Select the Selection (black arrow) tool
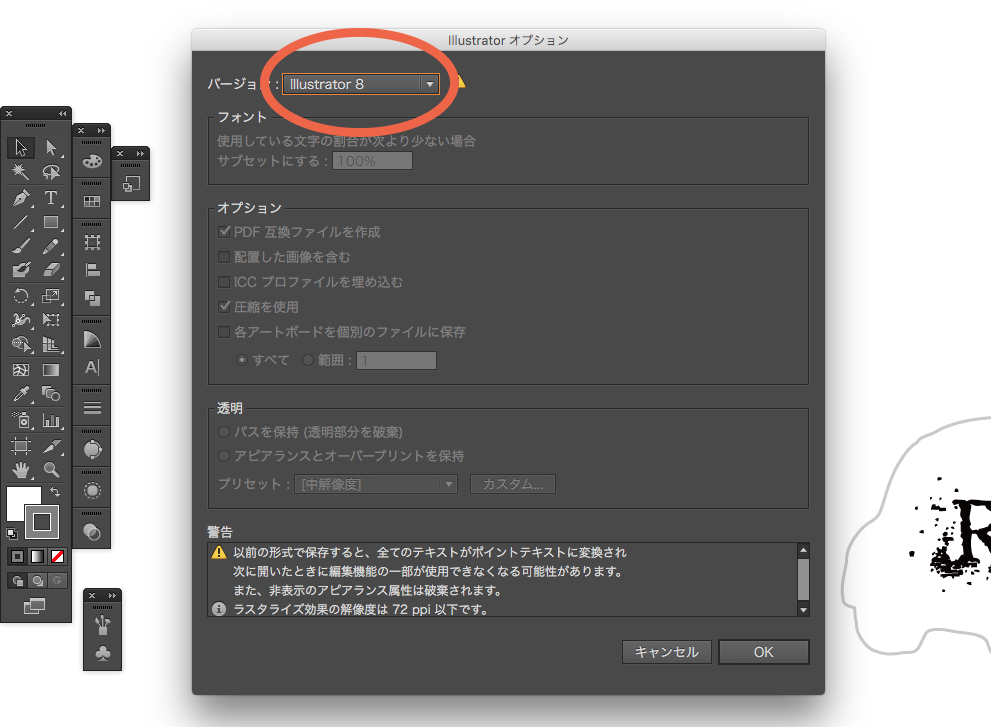This screenshot has width=991, height=727. (21, 148)
